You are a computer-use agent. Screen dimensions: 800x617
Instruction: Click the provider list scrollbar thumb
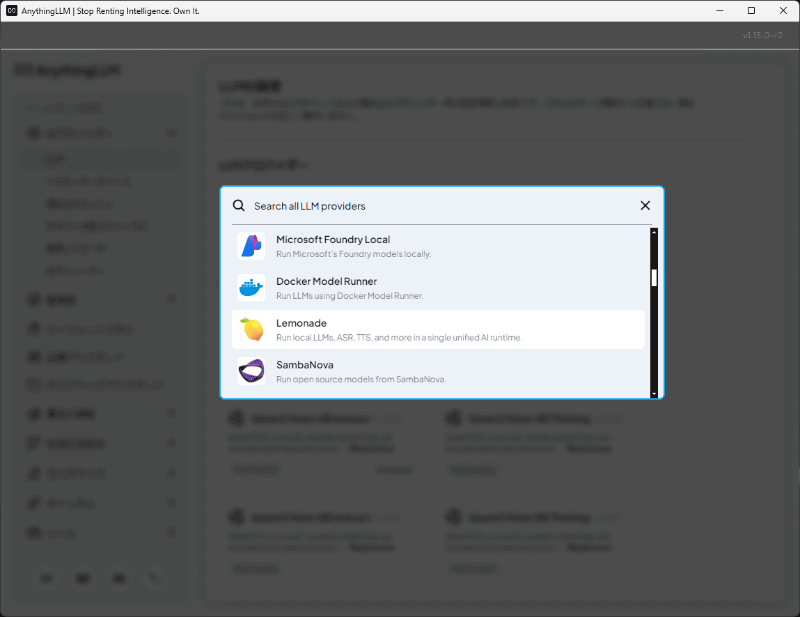tap(654, 278)
